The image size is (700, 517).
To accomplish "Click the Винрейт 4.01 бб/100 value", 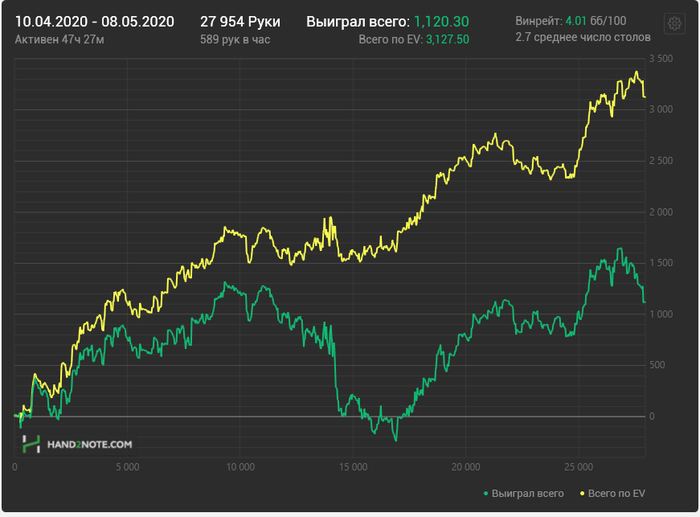I will coord(571,21).
